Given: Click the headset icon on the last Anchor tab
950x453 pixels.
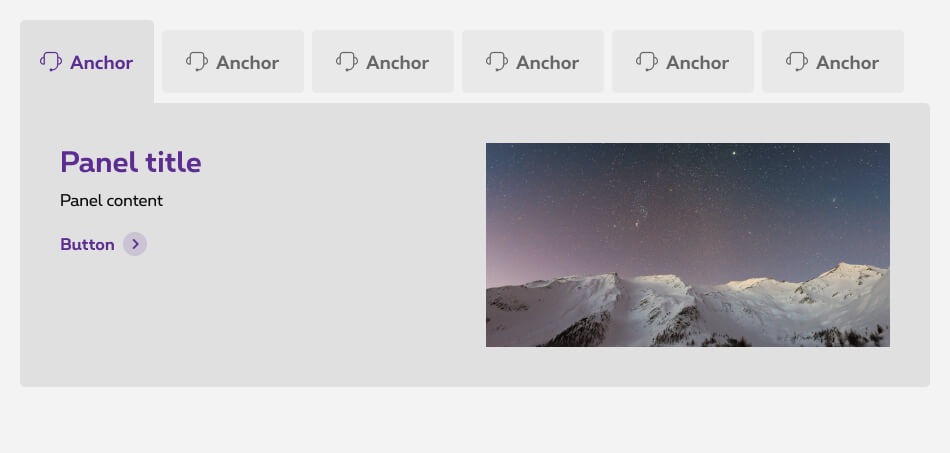Looking at the screenshot, I should click(797, 62).
